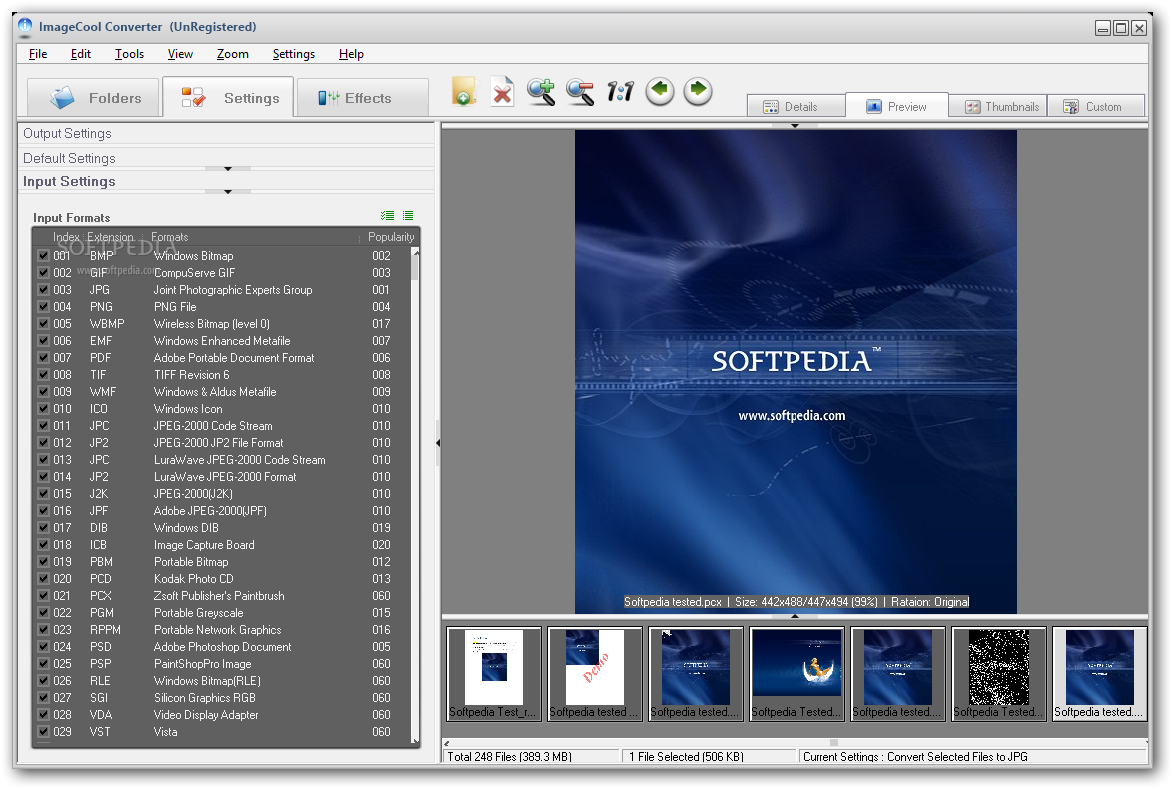Go to next image with right arrow
Screen dimensions: 1173x789
(698, 91)
